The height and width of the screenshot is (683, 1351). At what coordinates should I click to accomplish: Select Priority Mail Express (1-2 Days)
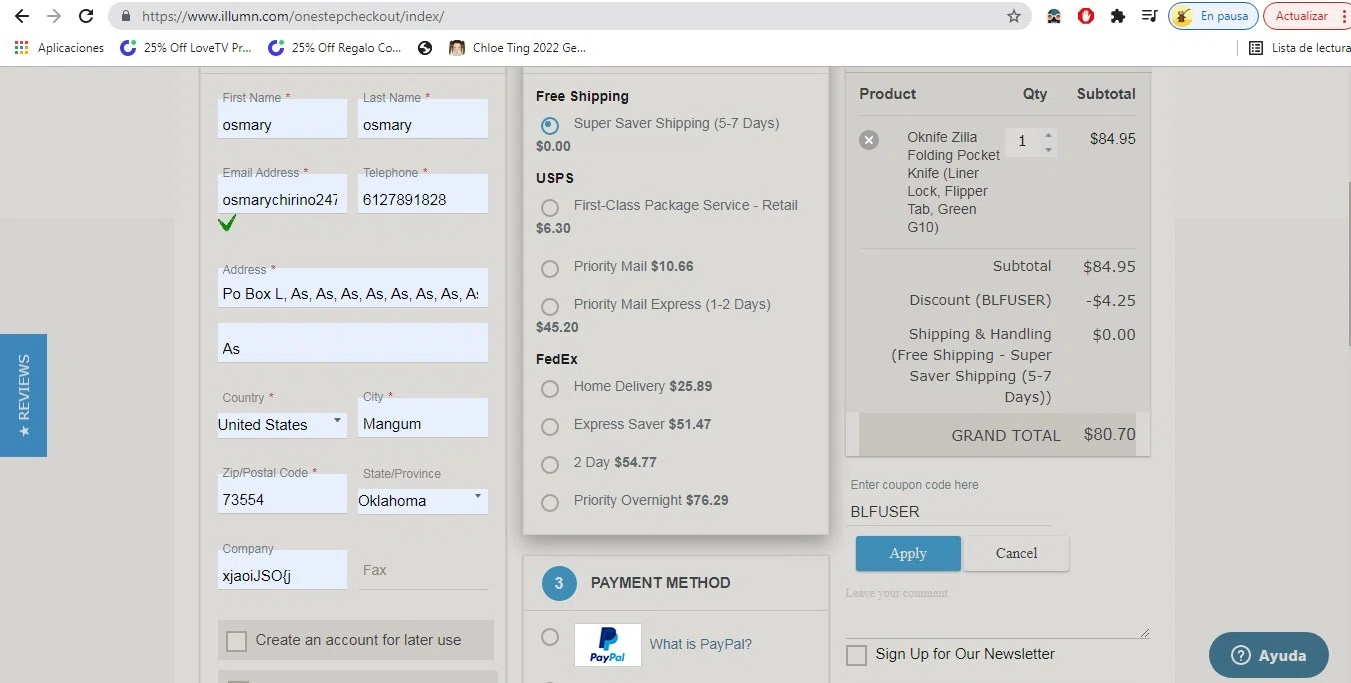coord(550,307)
